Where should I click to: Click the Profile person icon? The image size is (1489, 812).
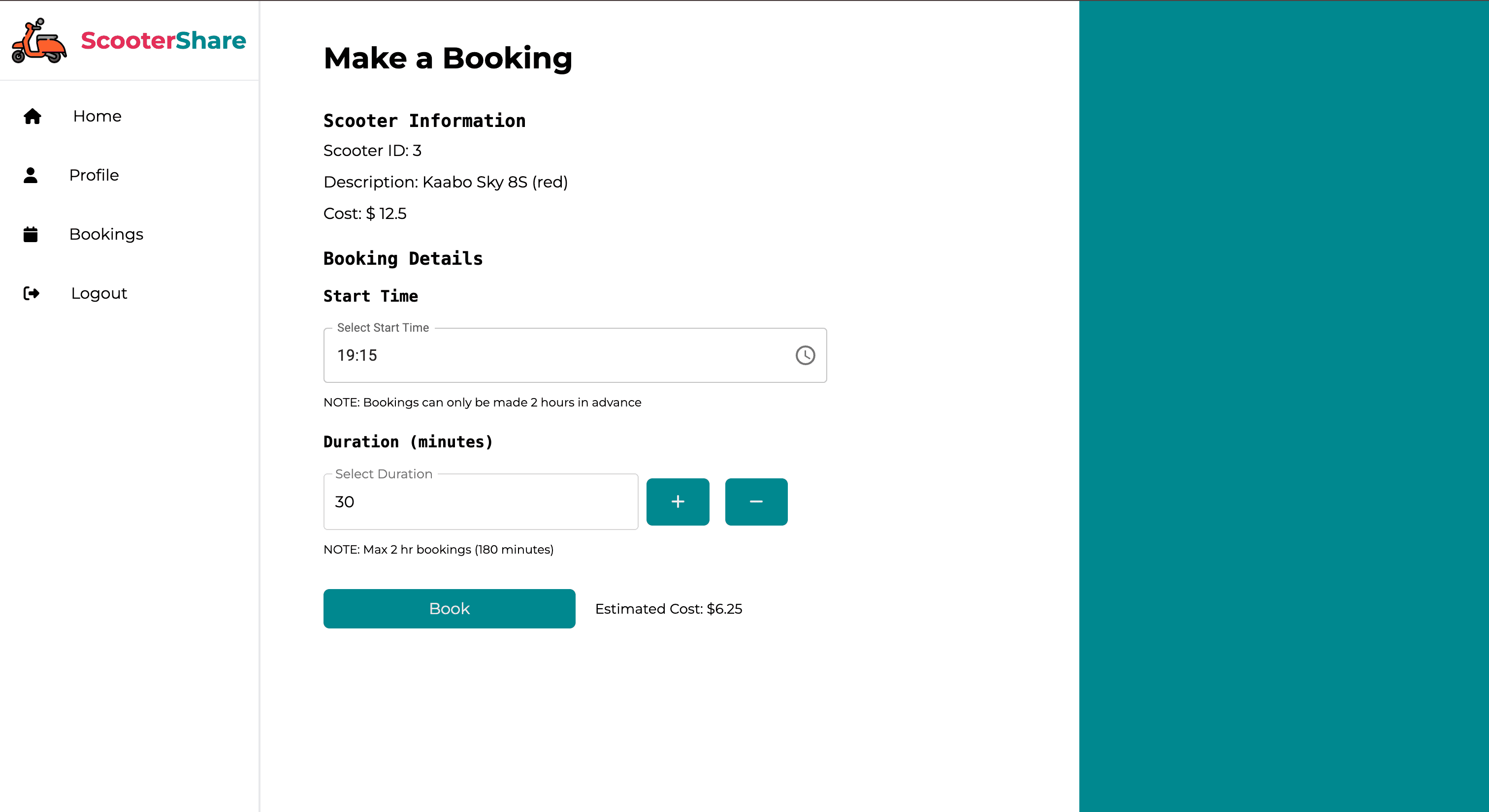[31, 175]
